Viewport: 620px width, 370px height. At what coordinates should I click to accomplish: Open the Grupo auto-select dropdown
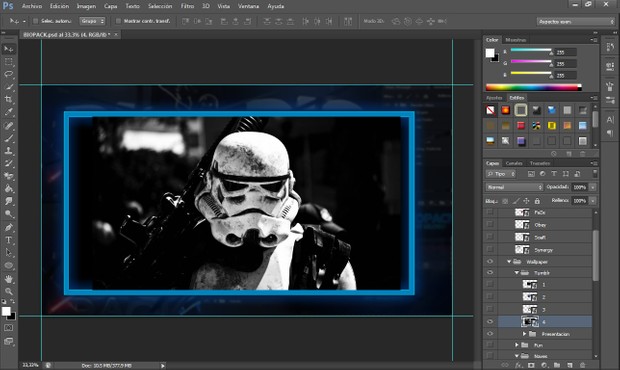pyautogui.click(x=92, y=21)
